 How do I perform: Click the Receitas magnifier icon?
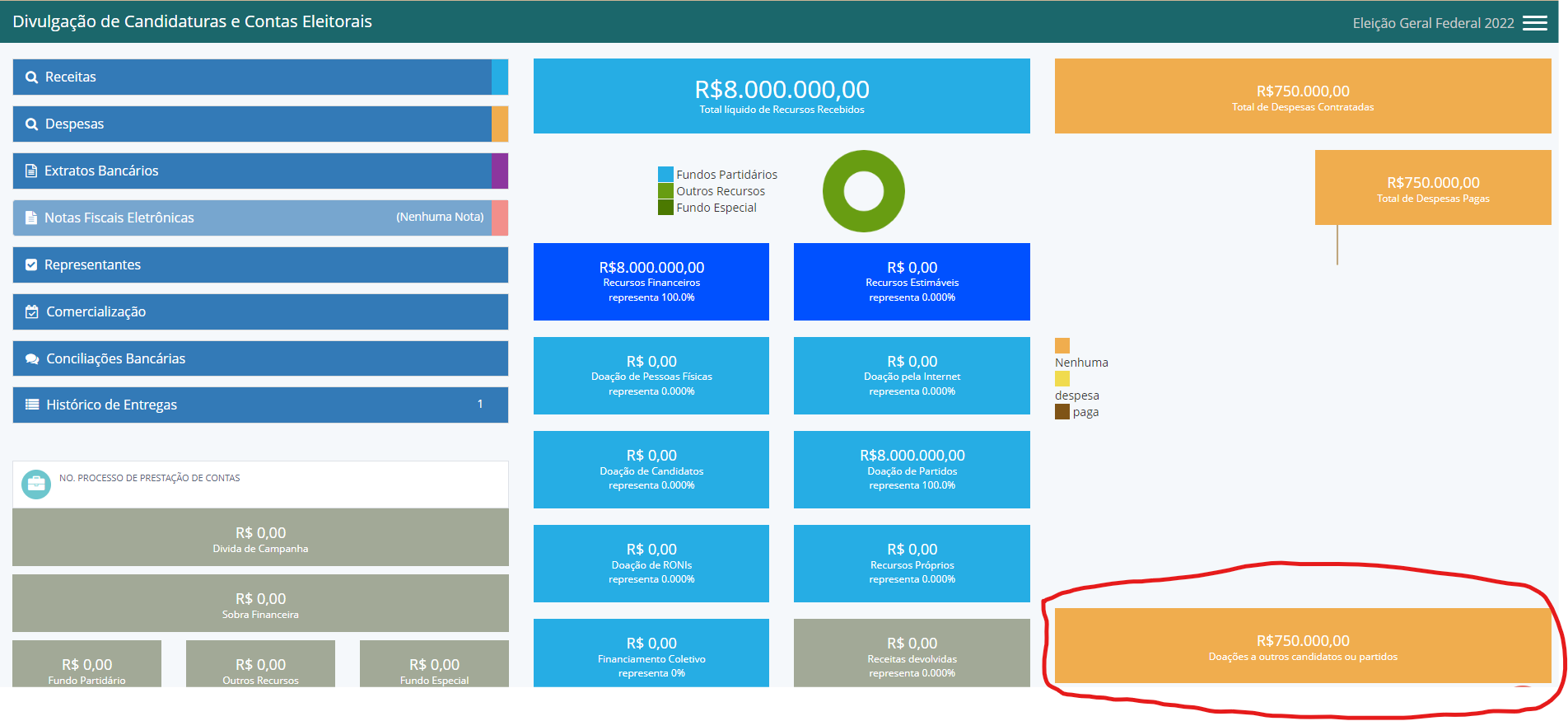tap(31, 77)
